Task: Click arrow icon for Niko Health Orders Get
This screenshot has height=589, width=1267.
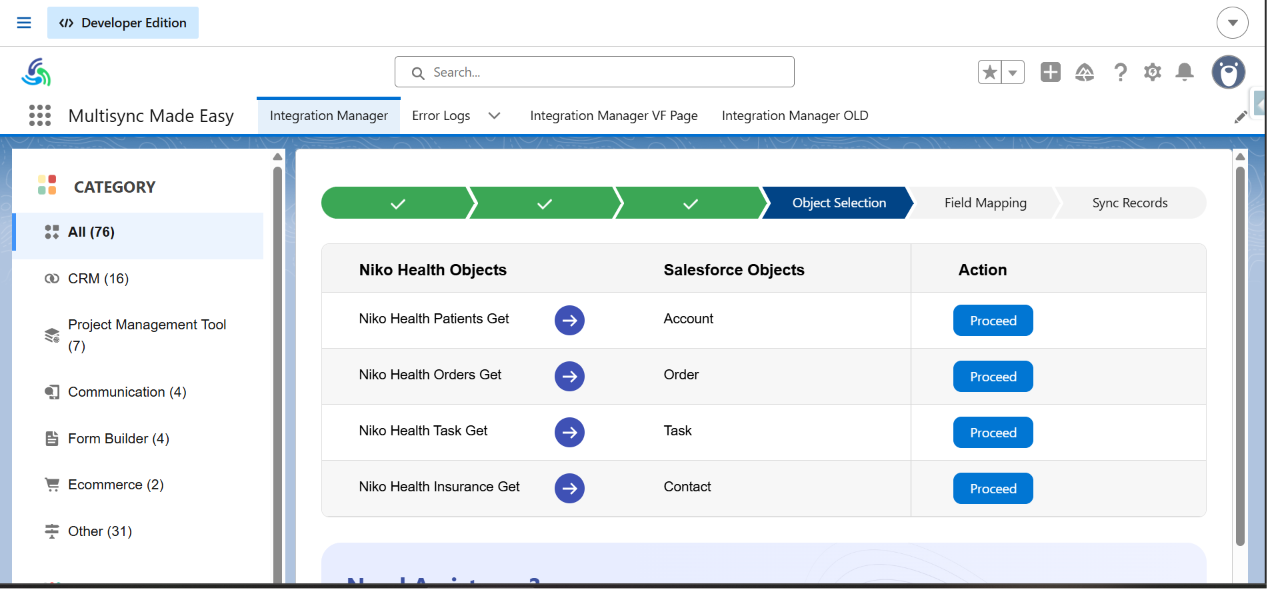Action: click(570, 376)
